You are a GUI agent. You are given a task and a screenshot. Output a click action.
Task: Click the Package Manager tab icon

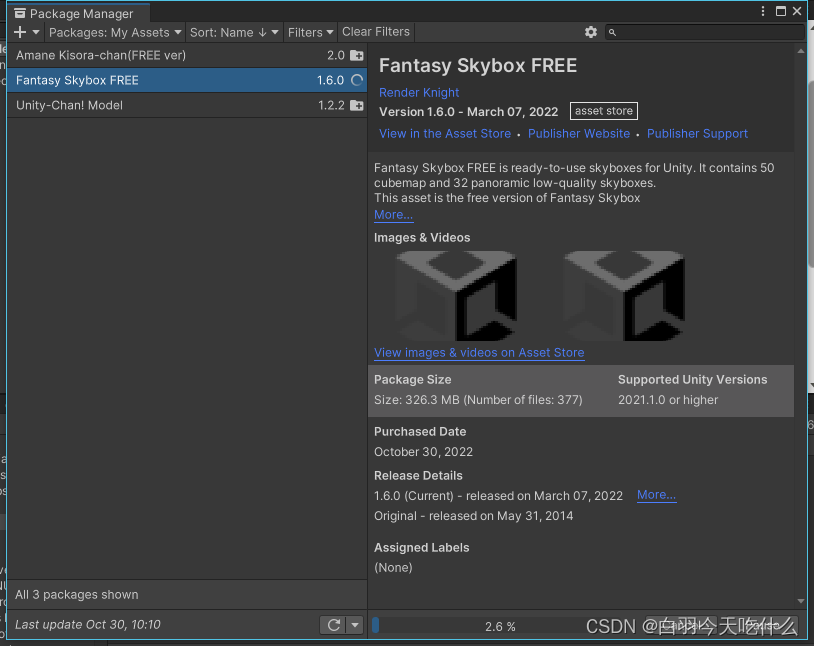click(x=20, y=13)
